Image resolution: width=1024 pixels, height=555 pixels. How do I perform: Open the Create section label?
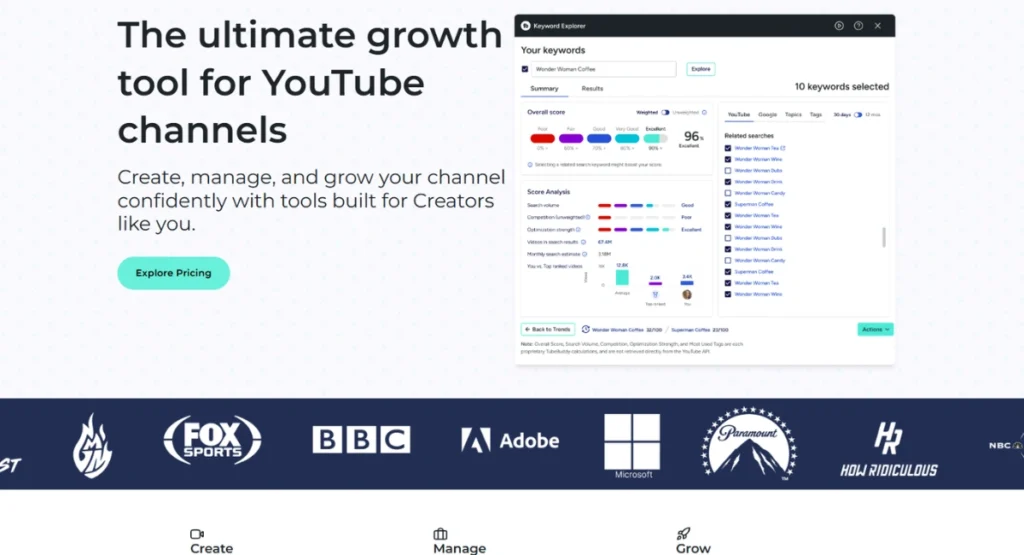click(x=212, y=548)
